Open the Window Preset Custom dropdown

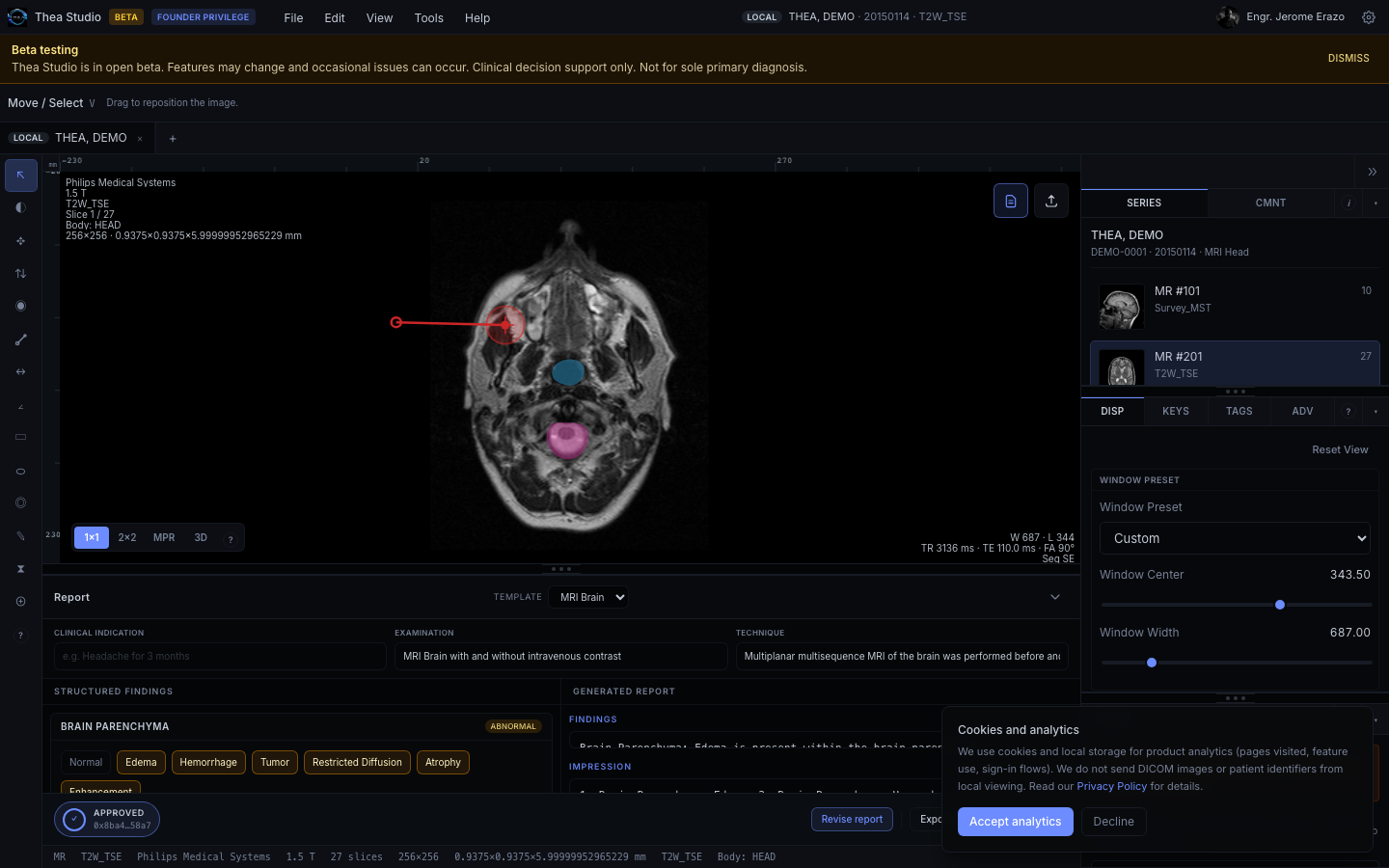(x=1235, y=538)
